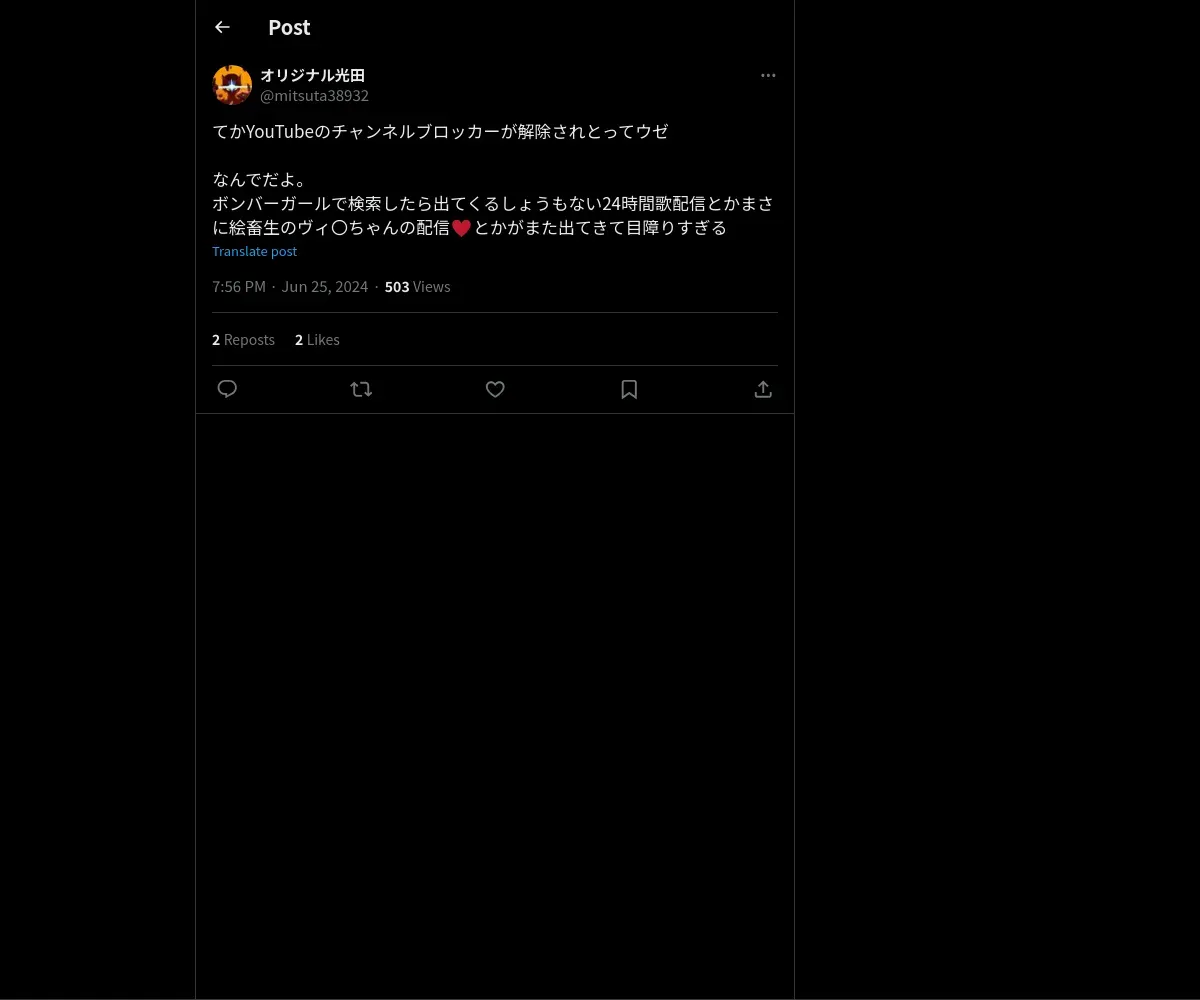Open the share upload icon
1200x1000 pixels.
pos(763,389)
